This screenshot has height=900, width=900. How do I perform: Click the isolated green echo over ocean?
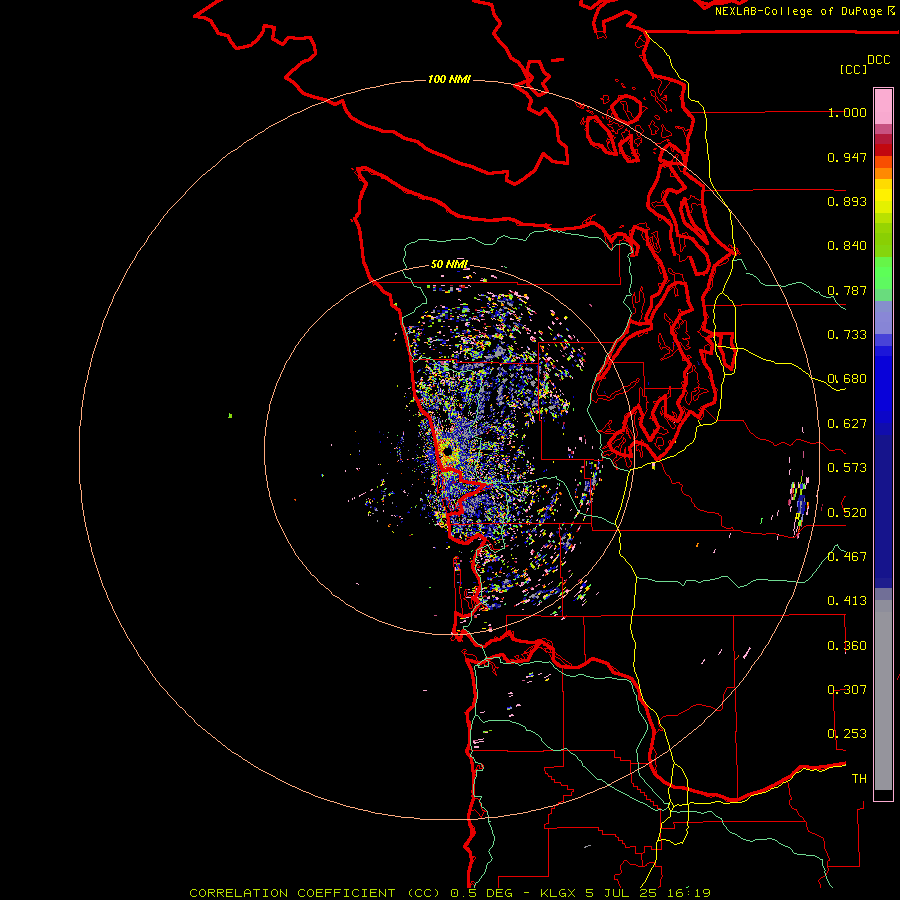coord(230,416)
